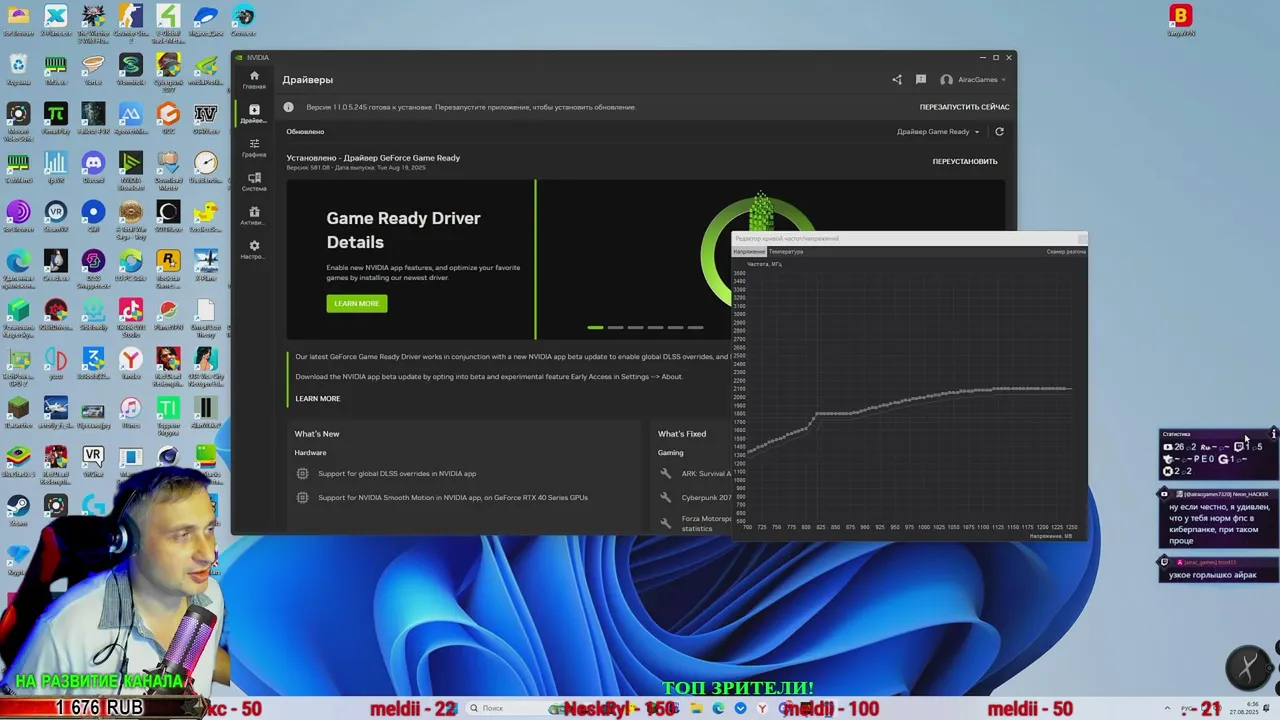This screenshot has height=720, width=1280.
Task: Refresh drivers with the circular arrow icon
Action: click(x=999, y=132)
